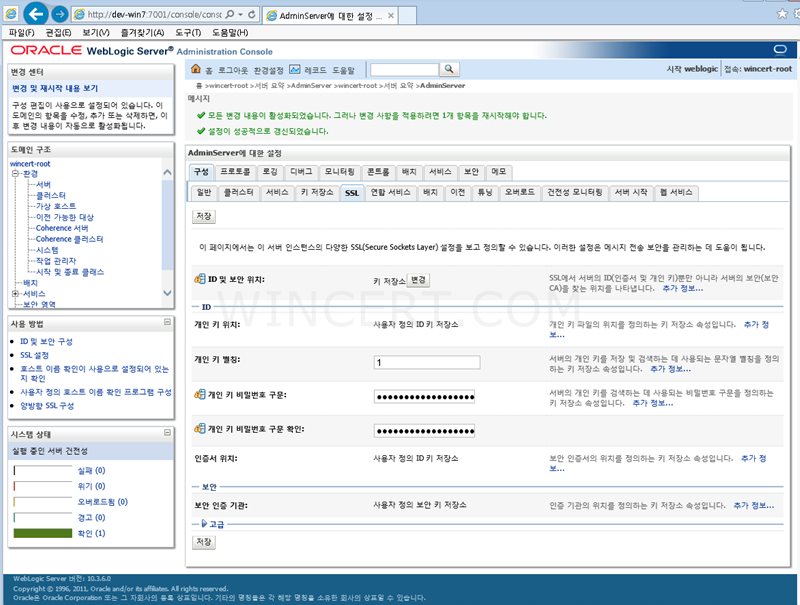Go back with the browser back arrow
The image size is (800, 605).
(35, 14)
